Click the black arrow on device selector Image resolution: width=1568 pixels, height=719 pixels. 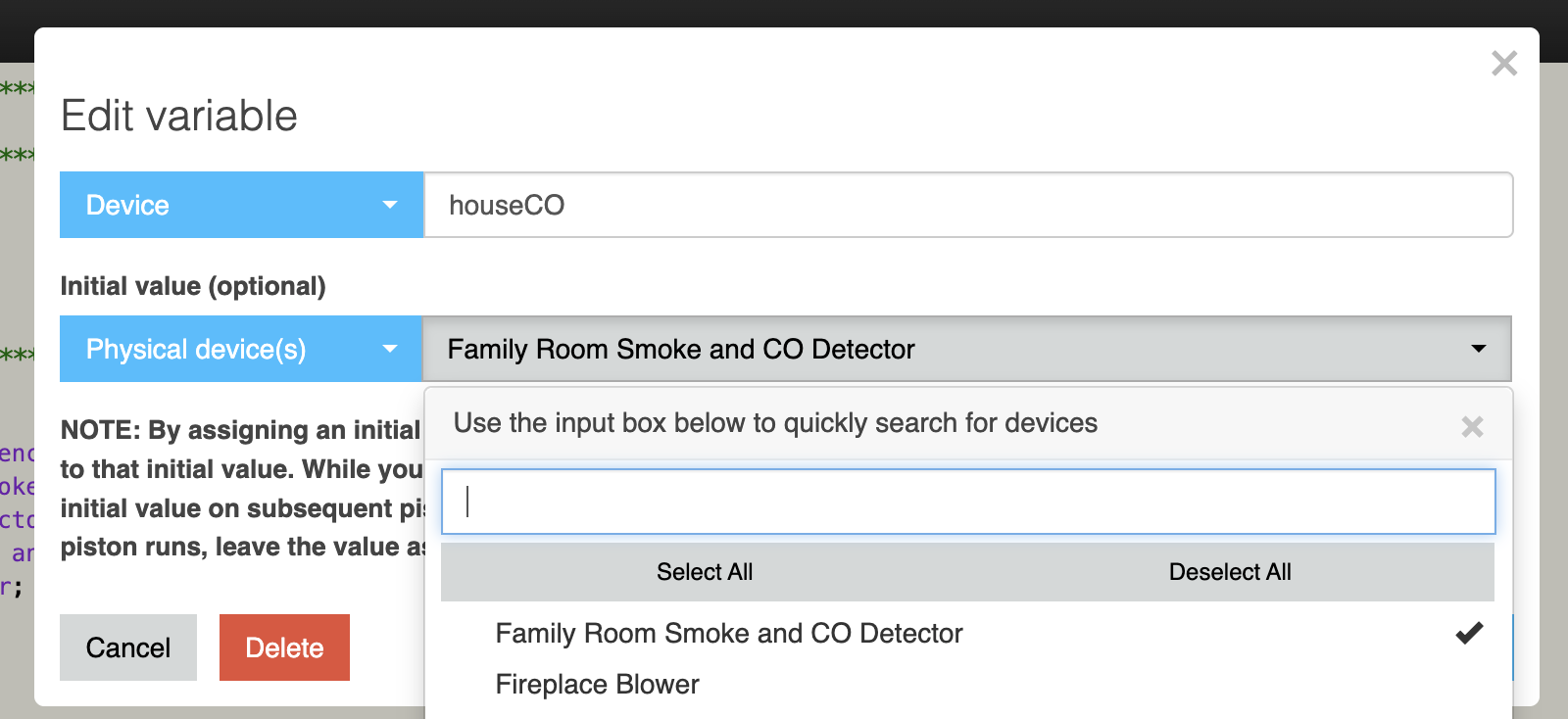(x=1478, y=349)
